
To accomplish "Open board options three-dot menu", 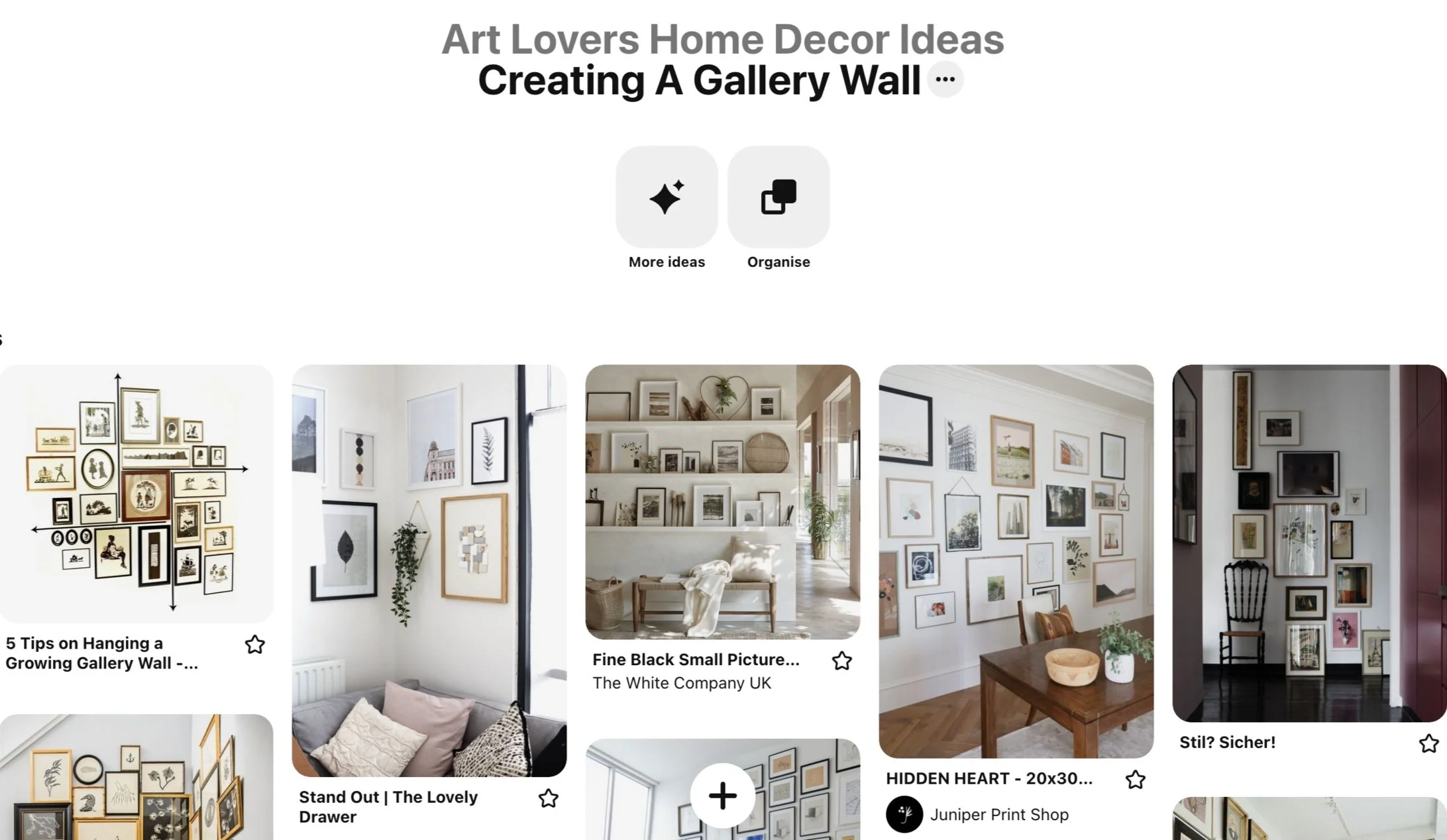I will (945, 79).
